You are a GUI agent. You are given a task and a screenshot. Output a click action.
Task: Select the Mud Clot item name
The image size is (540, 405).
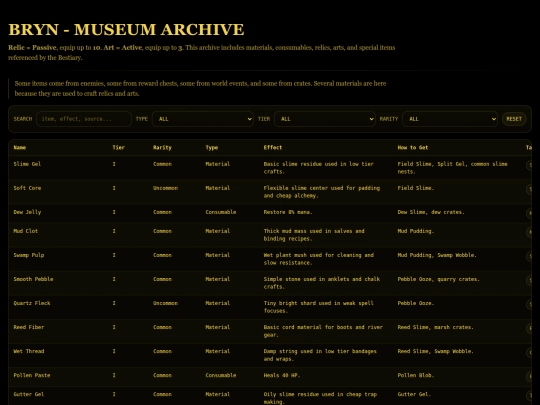[25, 231]
